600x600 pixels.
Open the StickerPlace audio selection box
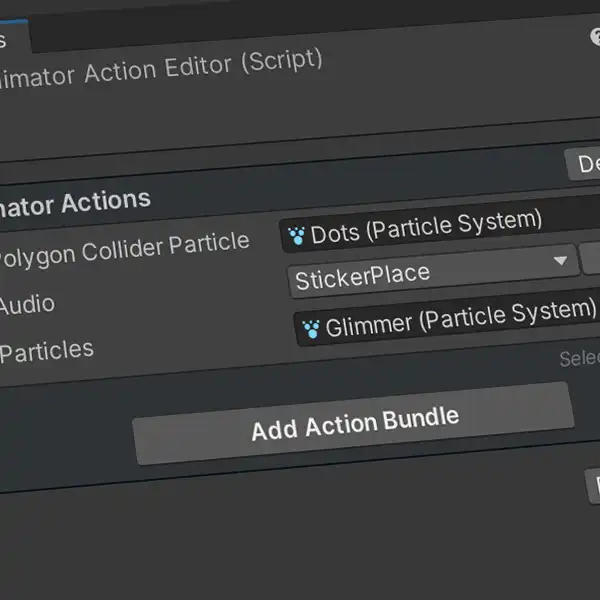[434, 271]
